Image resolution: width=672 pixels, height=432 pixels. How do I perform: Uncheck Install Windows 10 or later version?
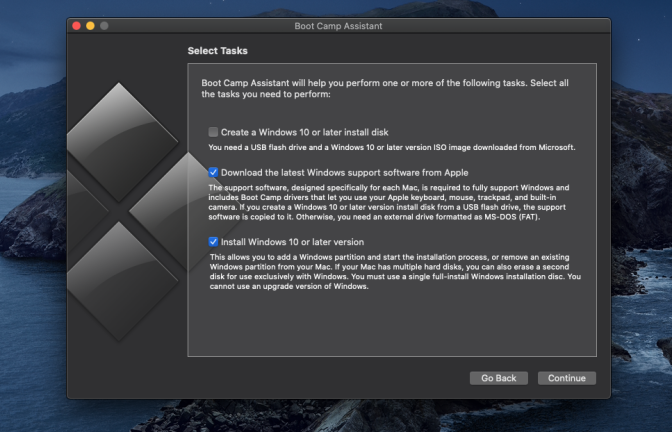[213, 242]
